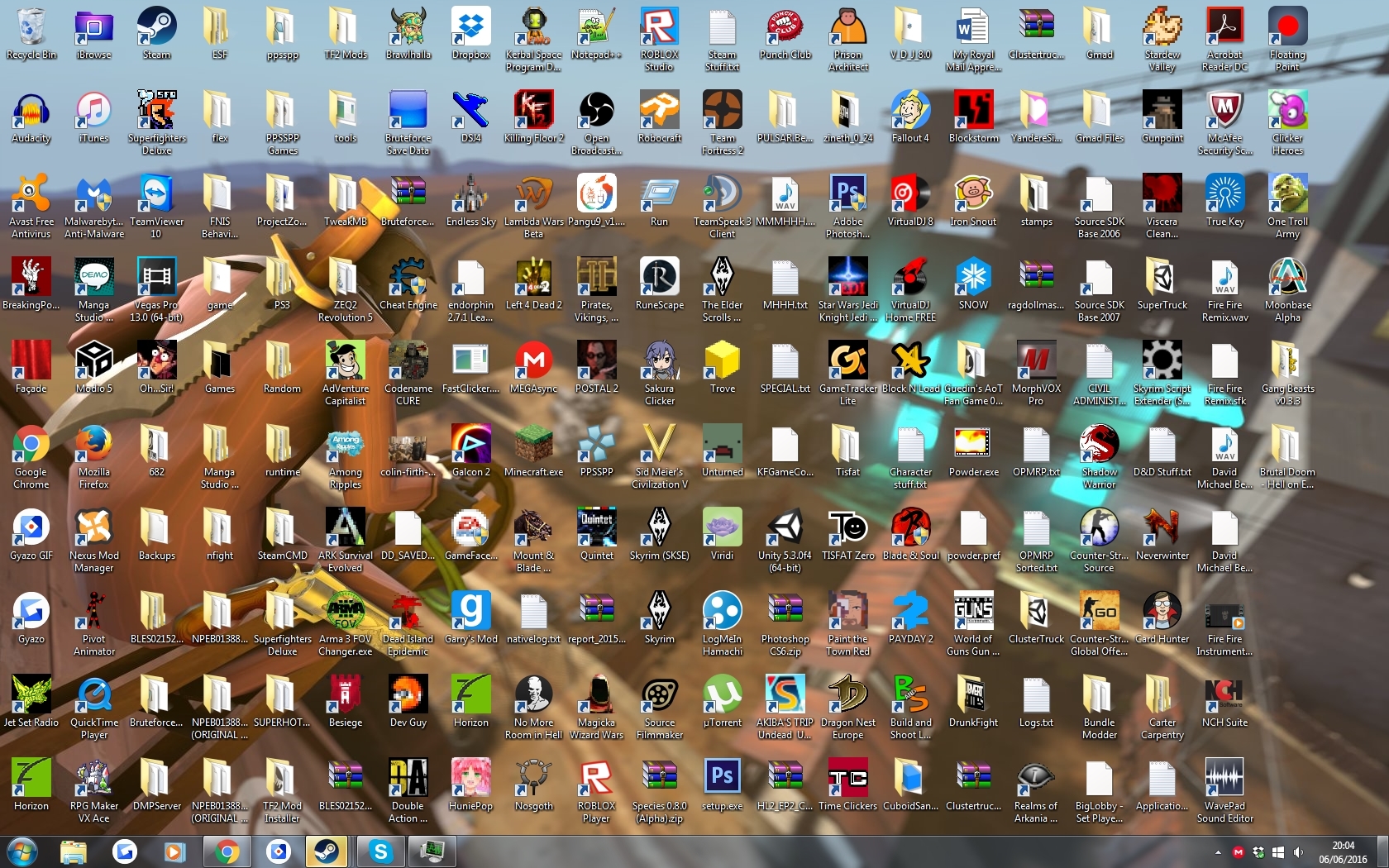Click the Prison Architect icon
Viewport: 1389px width, 868px height.
(x=848, y=40)
